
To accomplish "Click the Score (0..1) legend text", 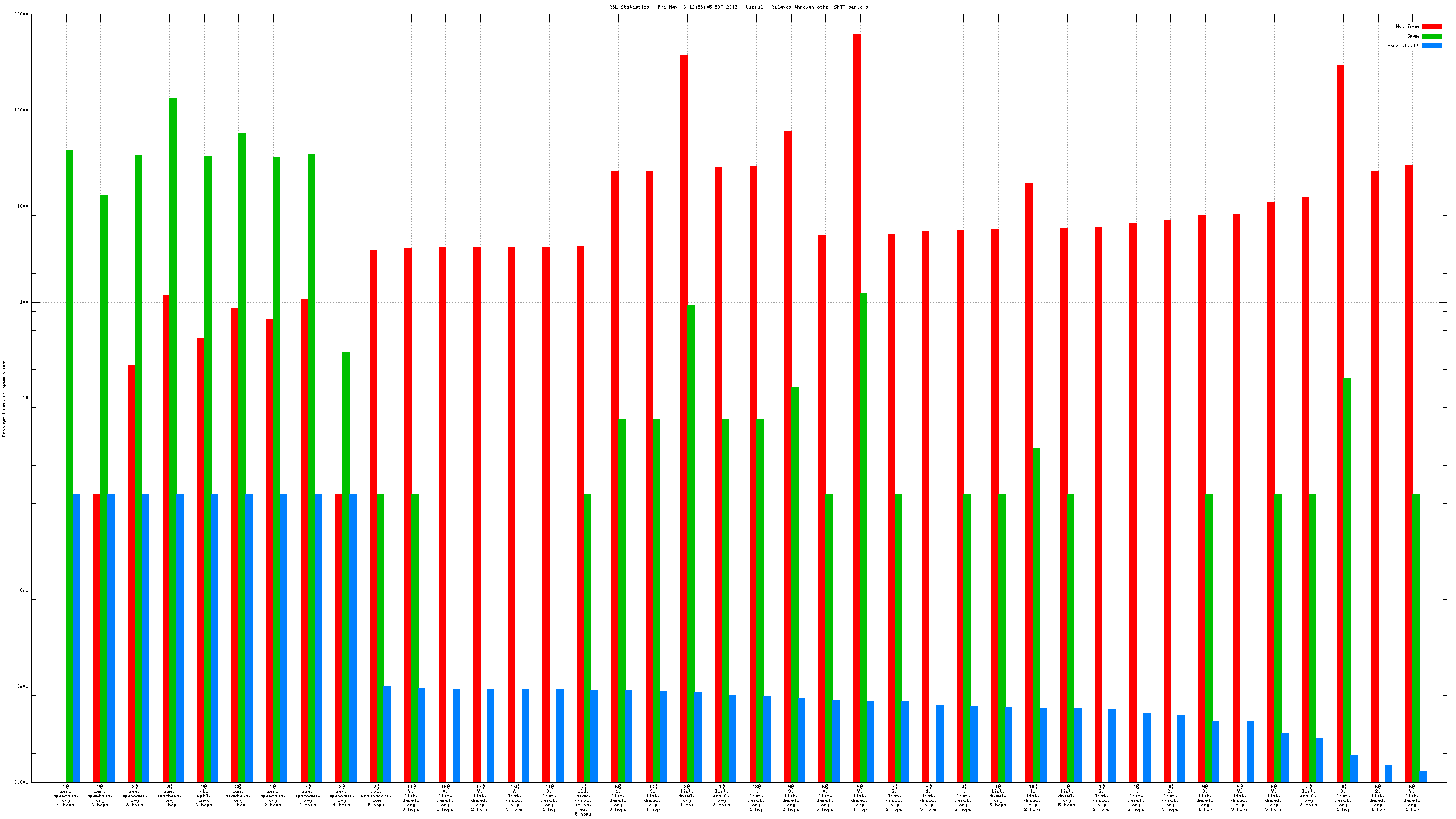I will click(1401, 45).
